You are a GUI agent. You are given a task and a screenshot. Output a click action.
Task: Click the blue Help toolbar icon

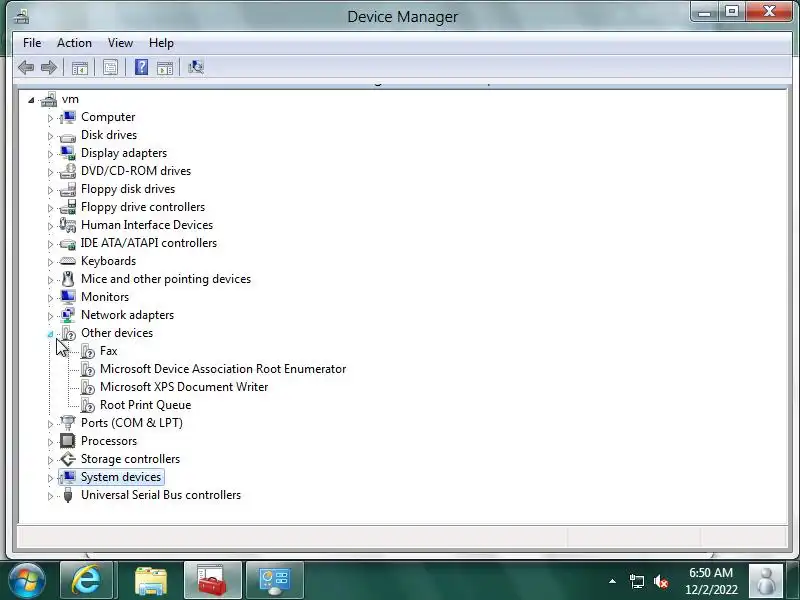pyautogui.click(x=141, y=67)
